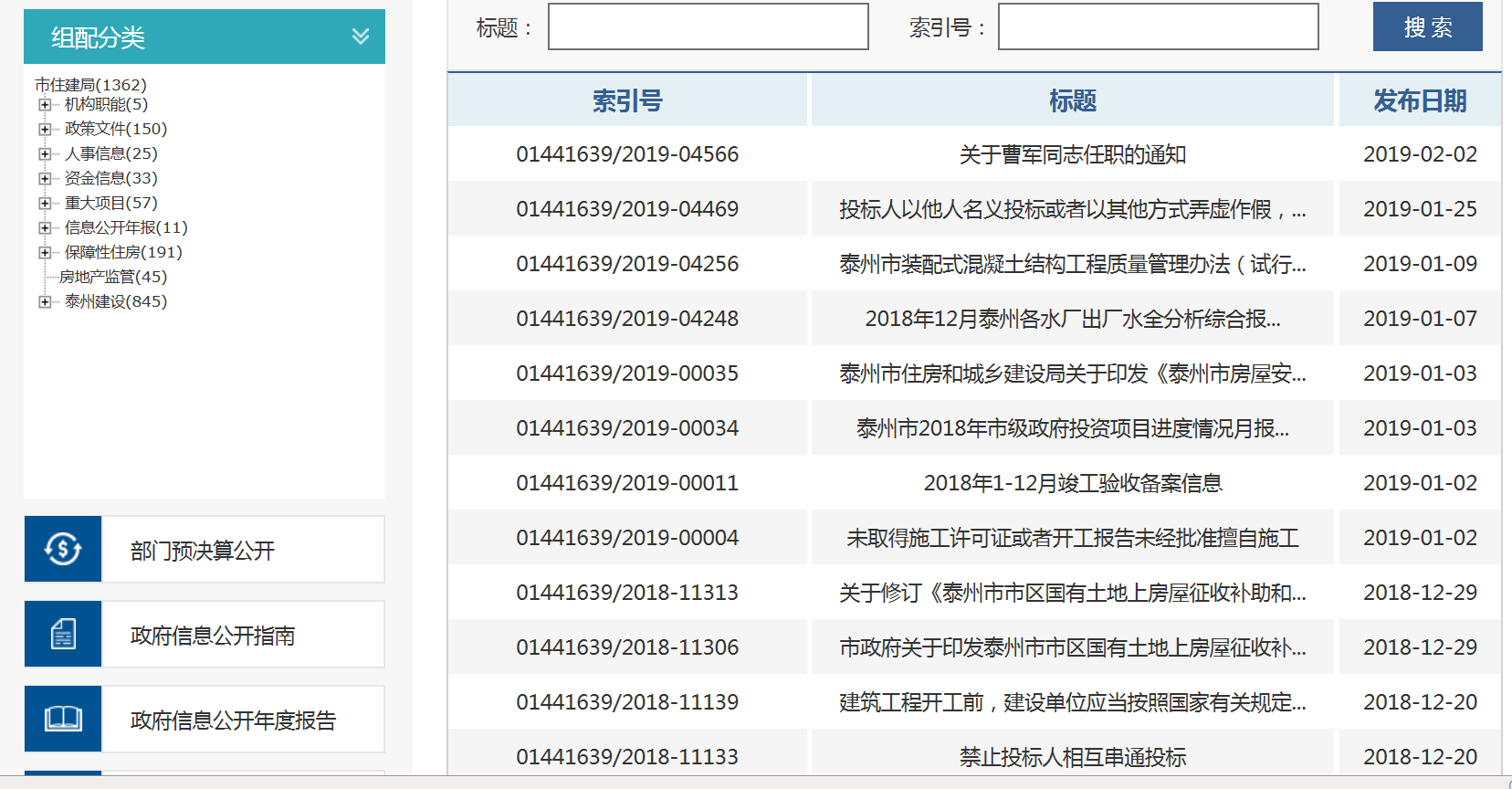Click the budget disclosure dollar icon

coord(63,549)
